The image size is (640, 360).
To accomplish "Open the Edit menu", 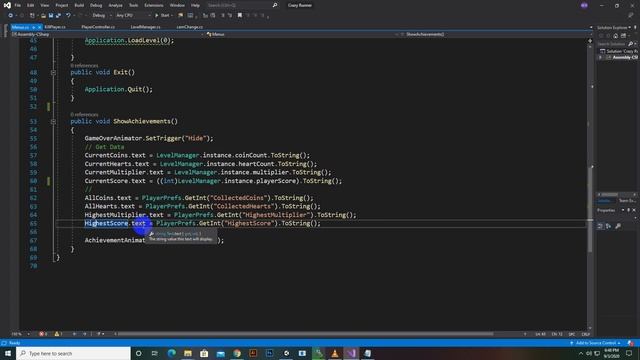I will tap(31, 5).
